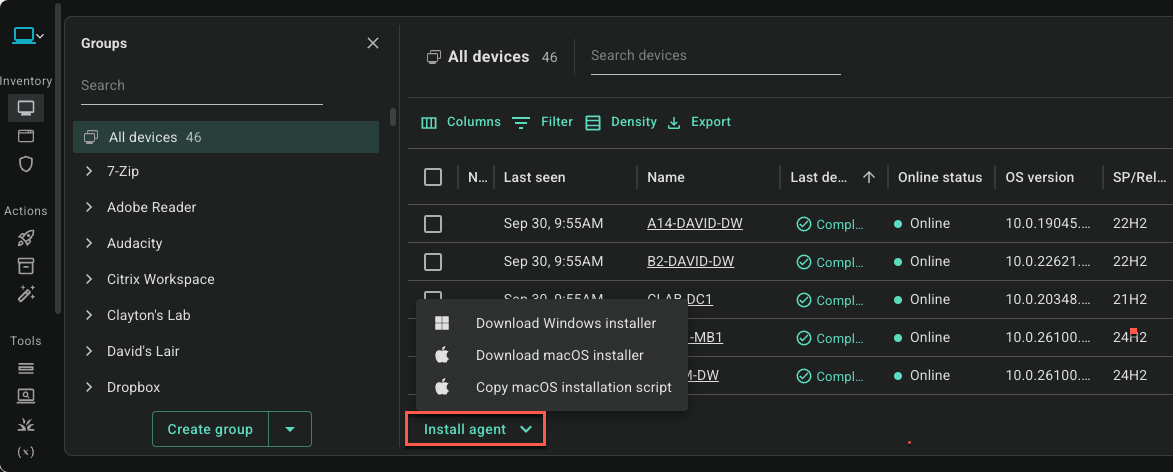This screenshot has height=472, width=1173.
Task: Open the shield icon under Inventory
Action: tap(26, 163)
